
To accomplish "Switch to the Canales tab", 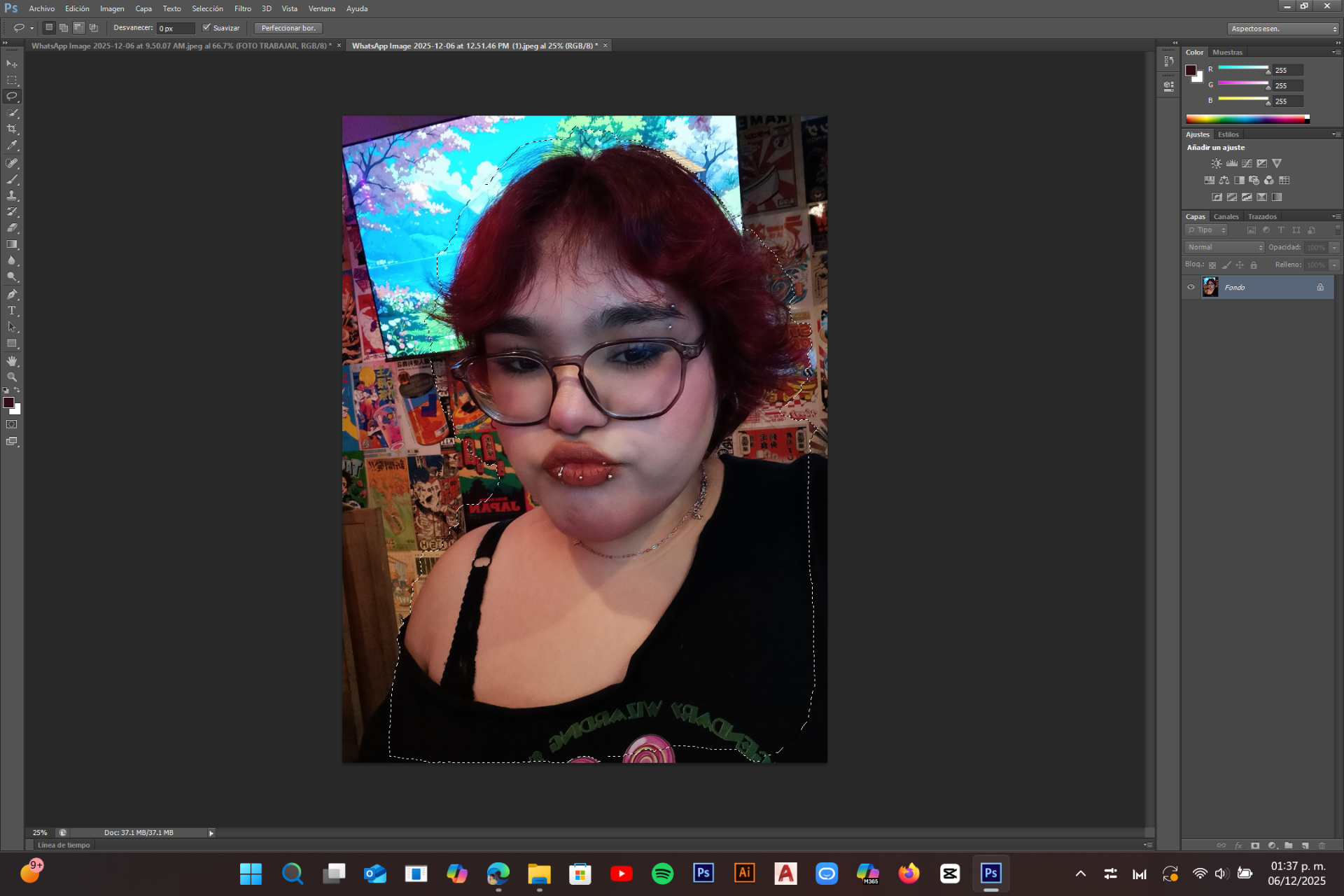I will 1226,216.
